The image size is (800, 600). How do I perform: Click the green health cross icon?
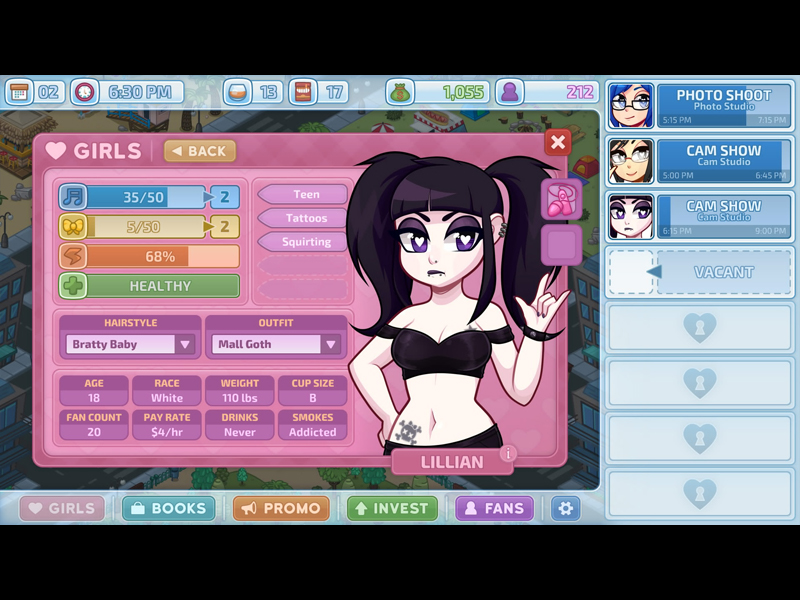pos(73,286)
